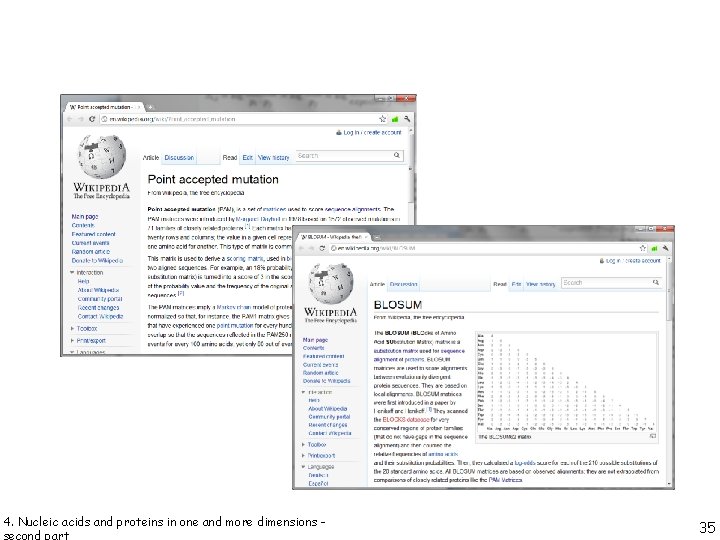Click the search magnifier in the BLOSUM window
This screenshot has height=540, width=720.
tap(656, 283)
